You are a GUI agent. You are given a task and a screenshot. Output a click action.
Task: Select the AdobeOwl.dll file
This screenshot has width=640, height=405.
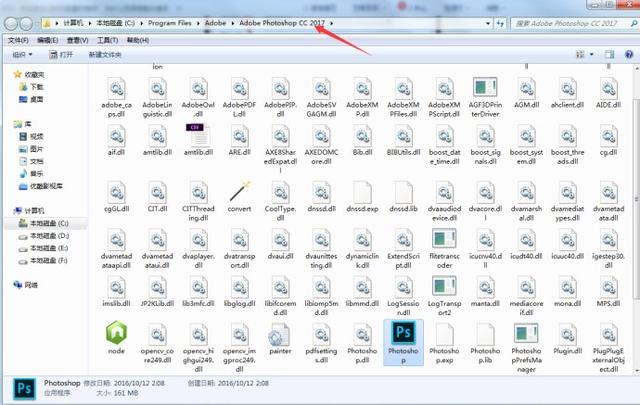click(198, 97)
